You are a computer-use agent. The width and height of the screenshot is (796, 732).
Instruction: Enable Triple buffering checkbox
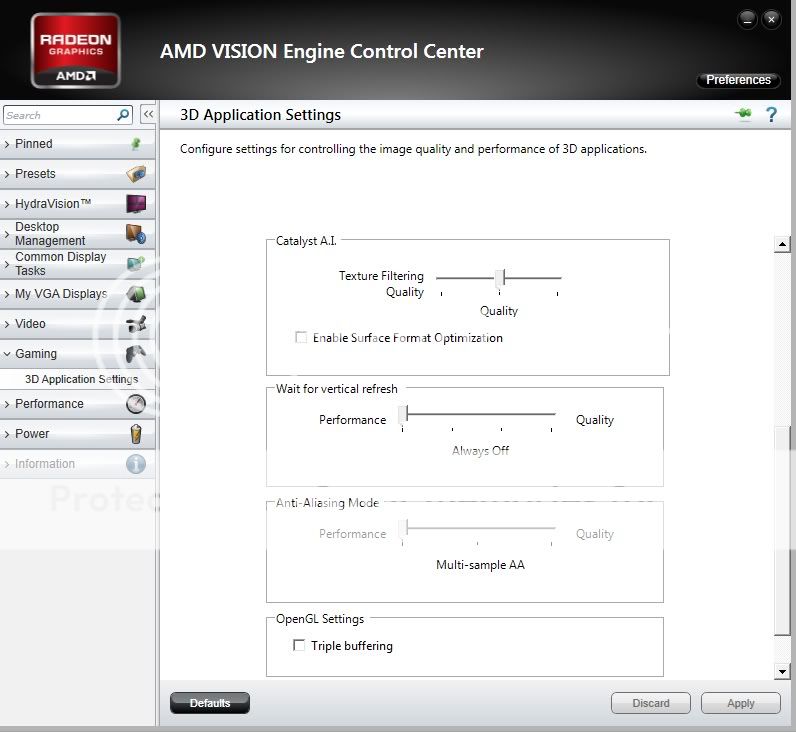(299, 646)
